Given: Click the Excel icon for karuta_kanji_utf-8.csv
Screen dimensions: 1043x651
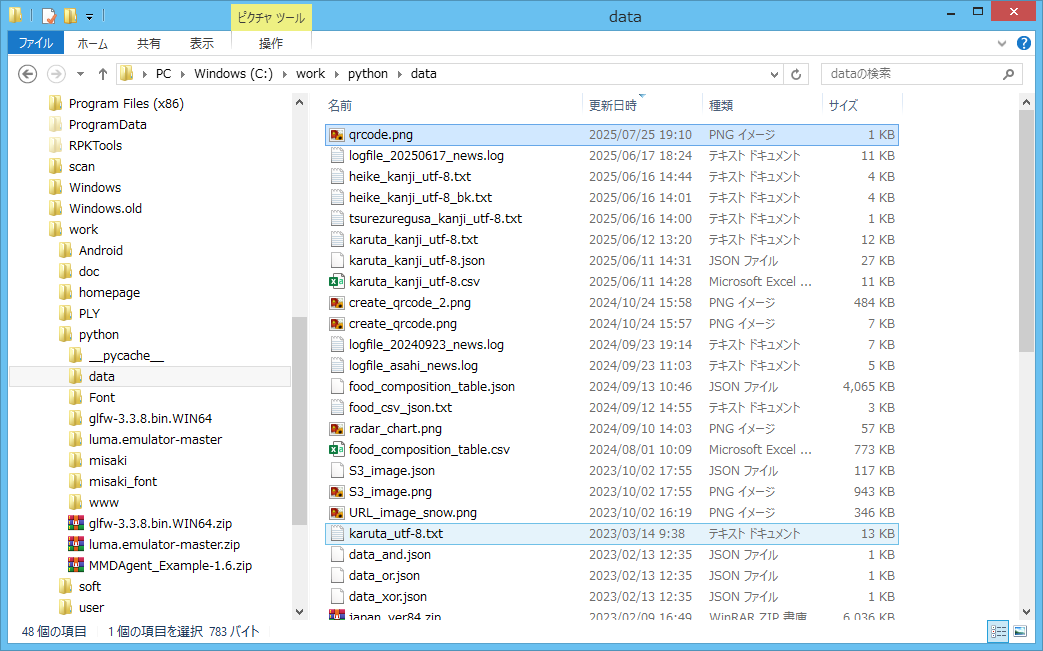Looking at the screenshot, I should [x=337, y=282].
